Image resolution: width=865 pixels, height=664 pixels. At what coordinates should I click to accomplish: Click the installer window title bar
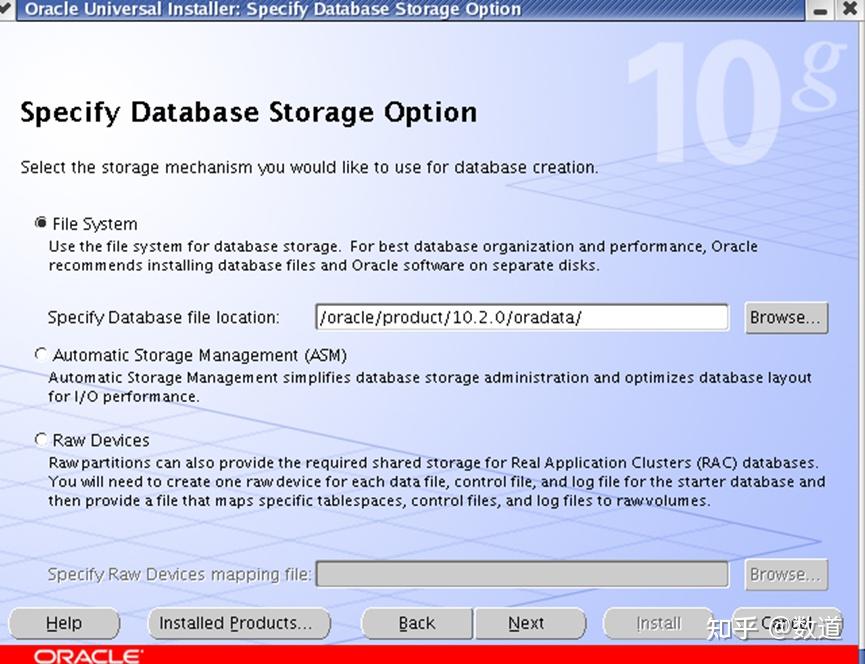[400, 9]
